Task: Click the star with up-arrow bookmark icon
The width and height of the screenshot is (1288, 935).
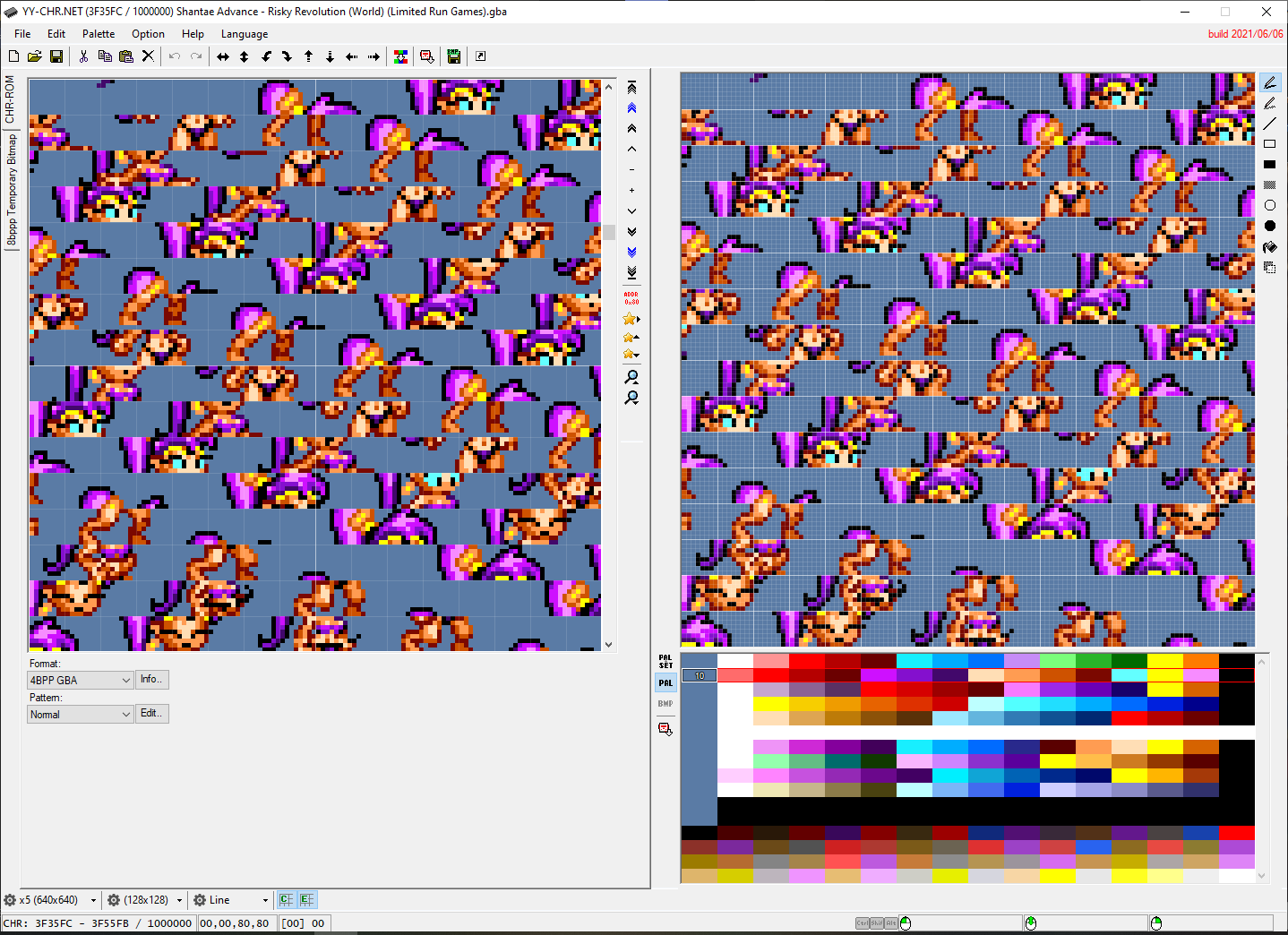Action: [631, 338]
